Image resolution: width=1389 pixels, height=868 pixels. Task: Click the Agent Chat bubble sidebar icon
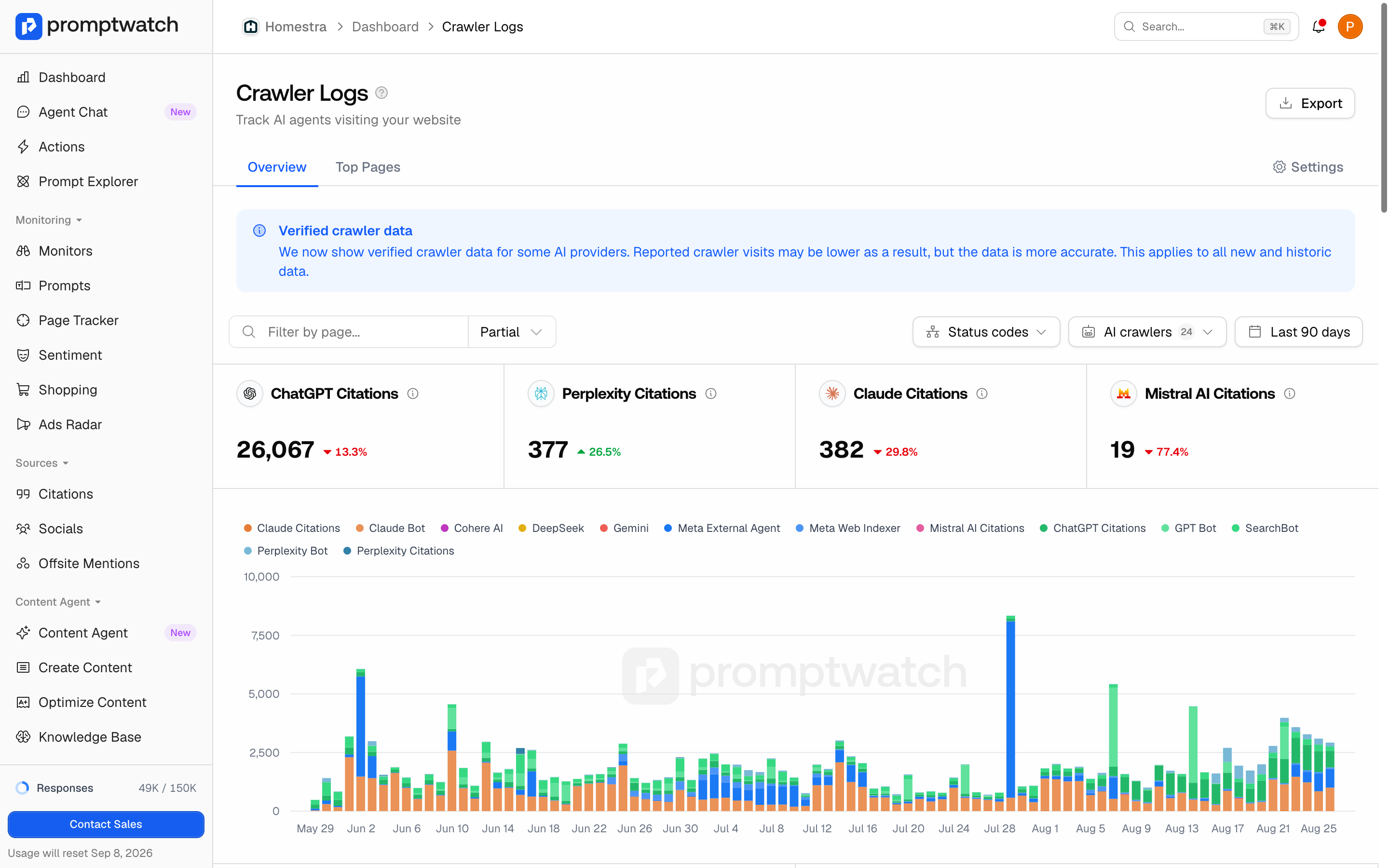click(x=23, y=112)
